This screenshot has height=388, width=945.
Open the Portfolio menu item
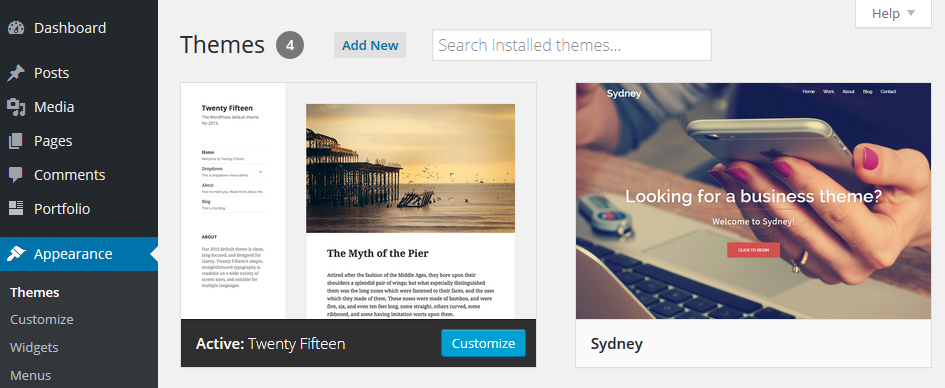[79, 208]
